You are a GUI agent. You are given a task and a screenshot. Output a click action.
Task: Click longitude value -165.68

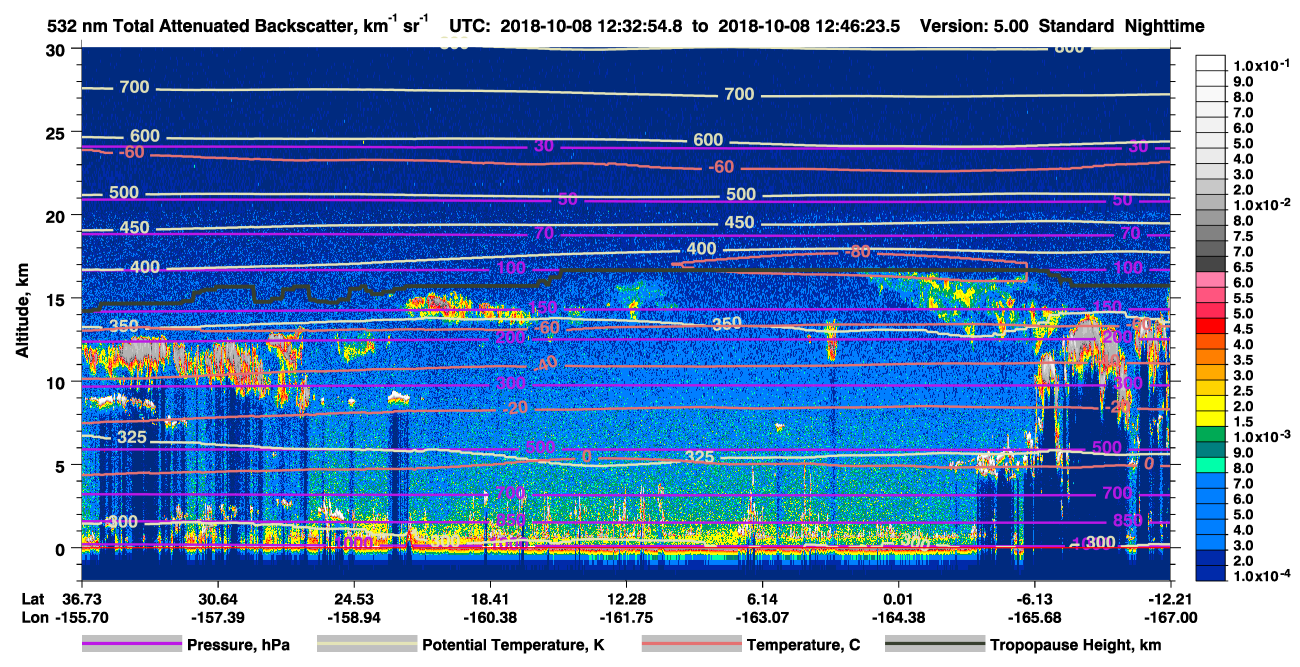(x=1036, y=616)
